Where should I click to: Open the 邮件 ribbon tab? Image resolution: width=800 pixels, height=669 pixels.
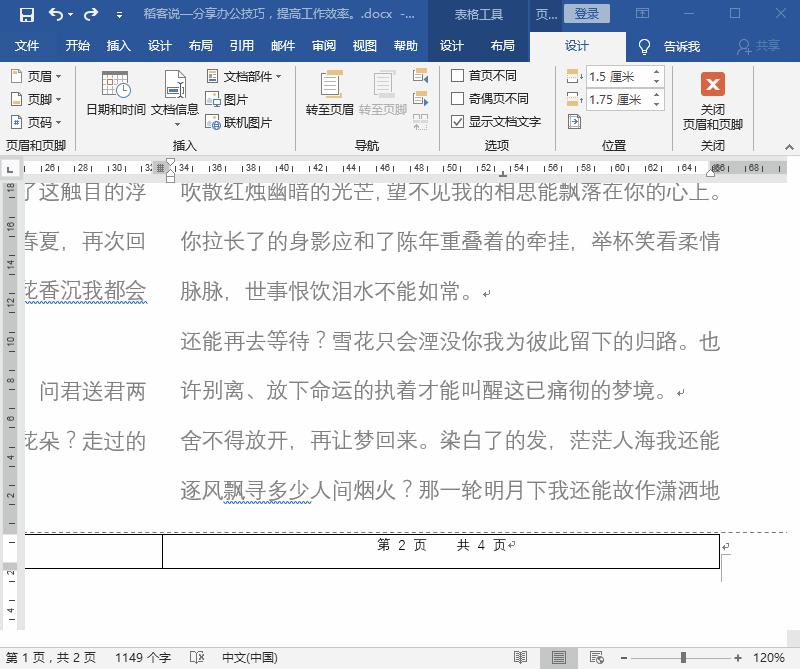click(x=282, y=46)
